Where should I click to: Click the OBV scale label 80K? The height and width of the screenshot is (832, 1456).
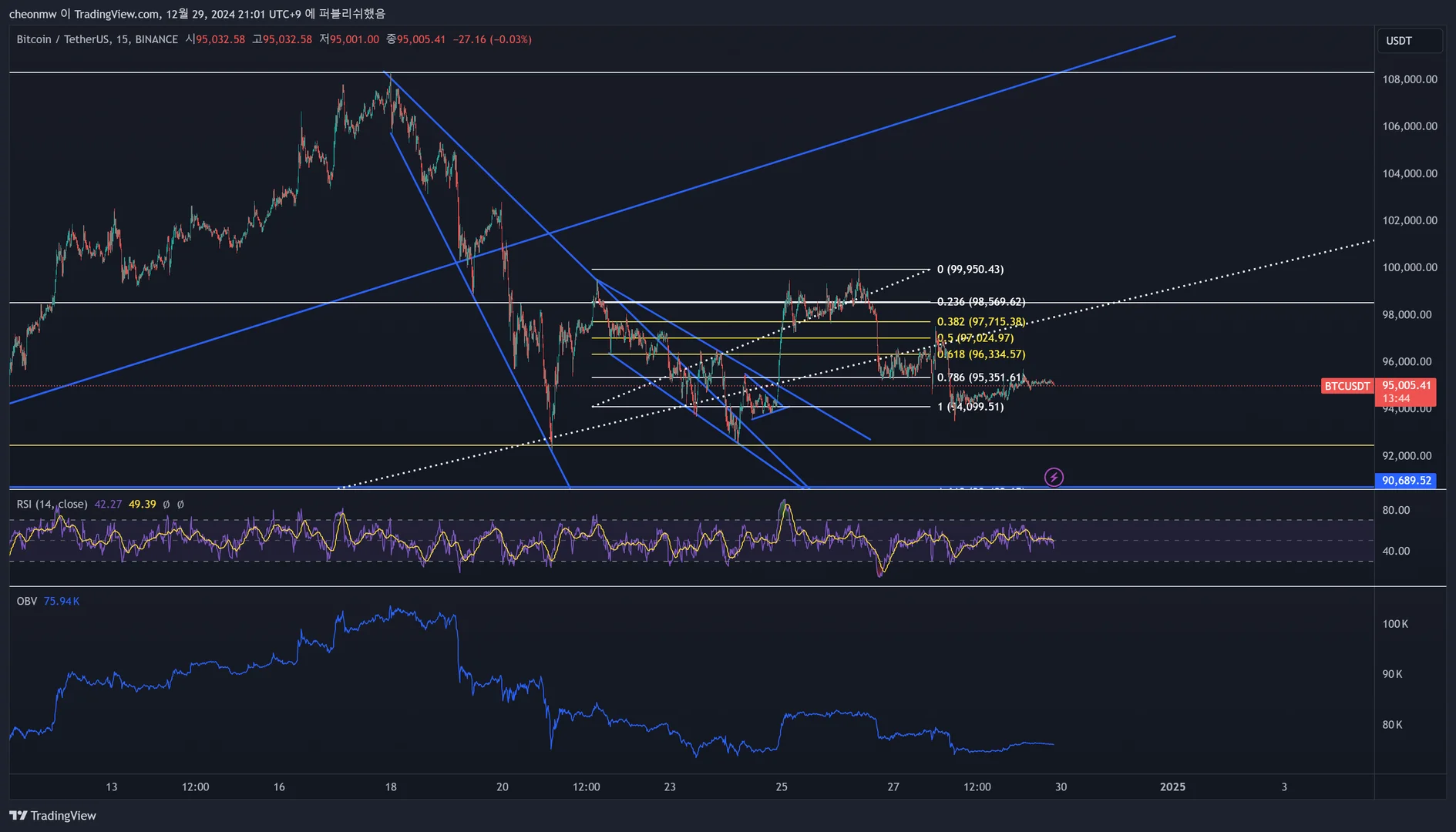point(1392,725)
